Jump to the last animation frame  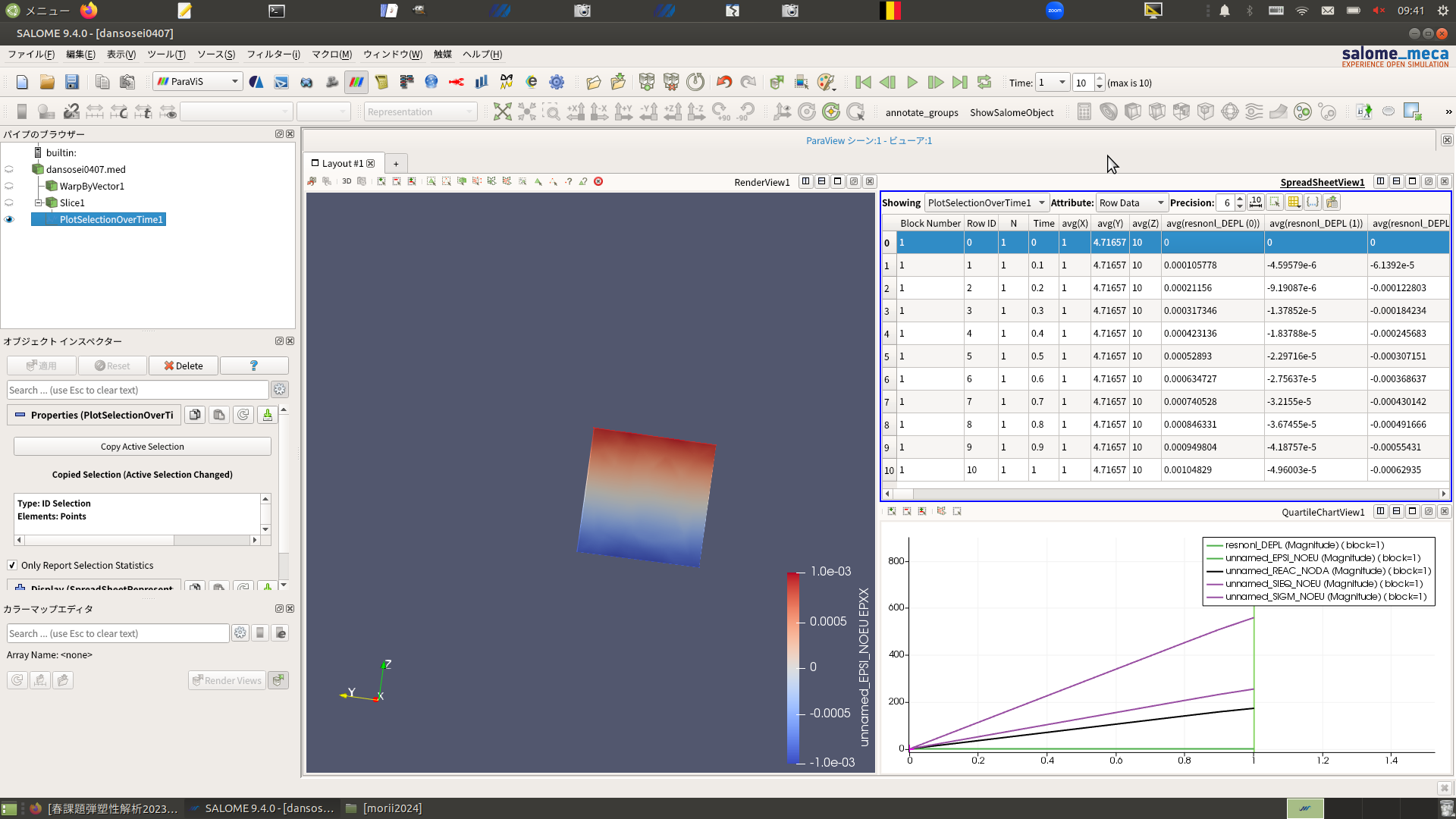click(960, 83)
